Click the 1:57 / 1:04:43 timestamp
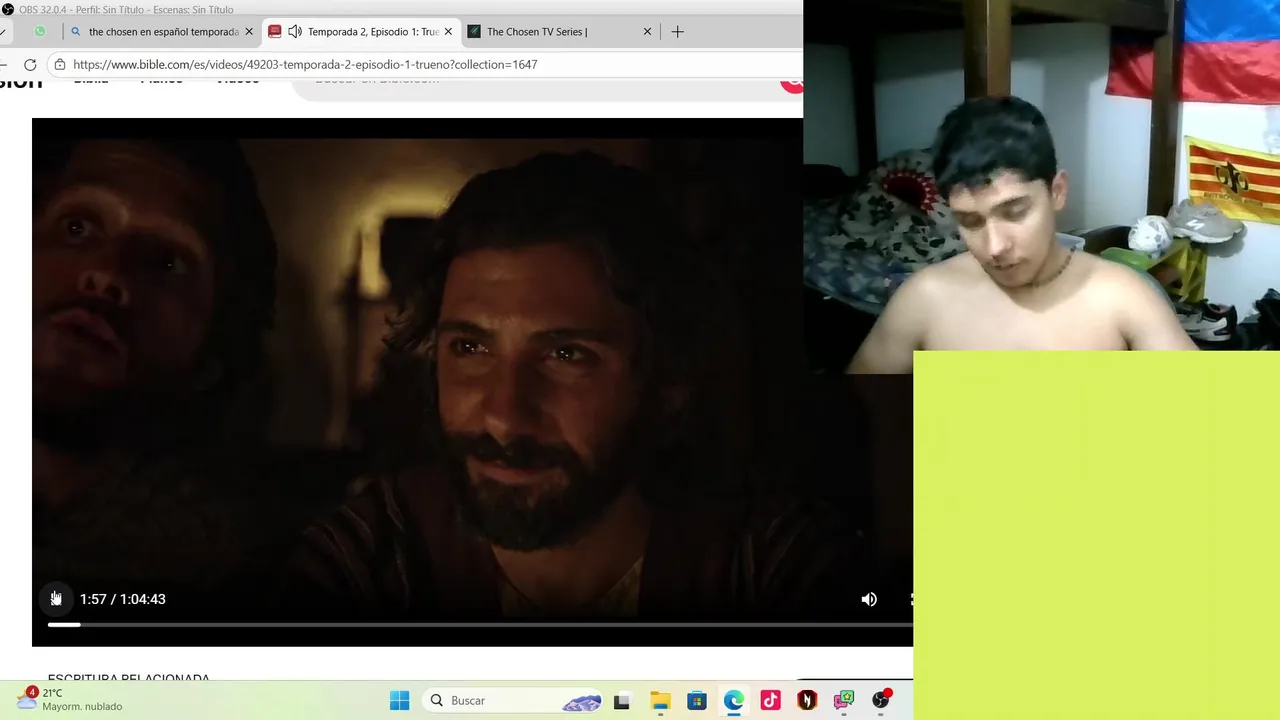Image resolution: width=1280 pixels, height=720 pixels. click(123, 599)
